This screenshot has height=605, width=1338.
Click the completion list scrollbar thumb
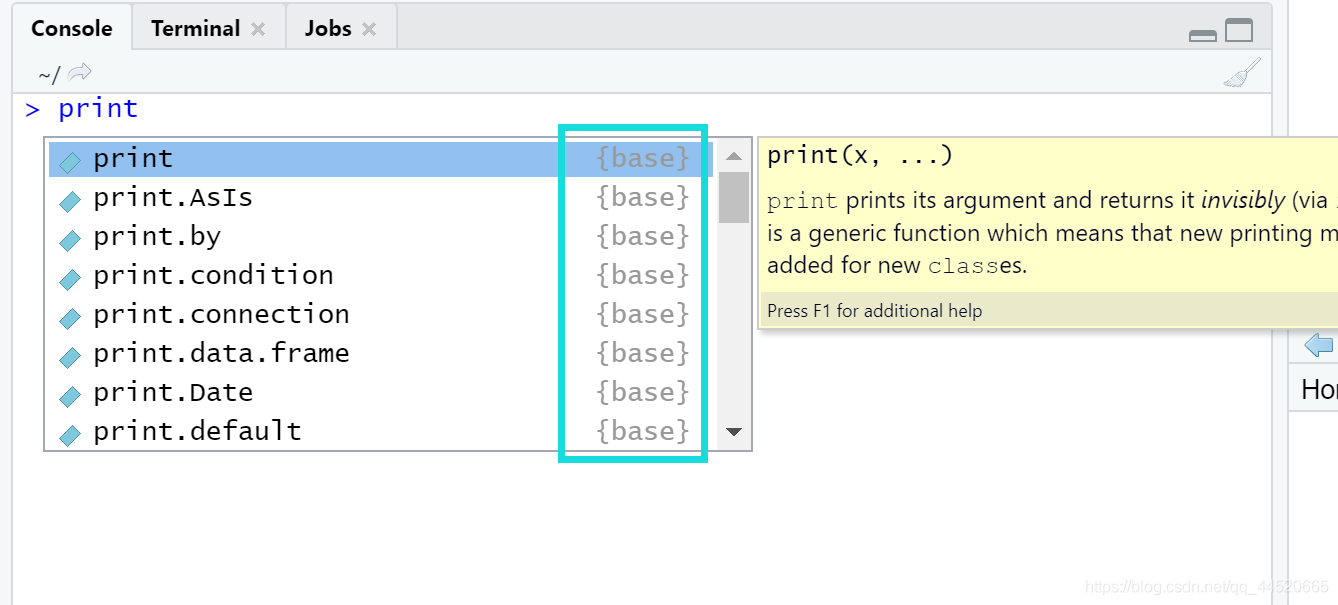[x=734, y=197]
